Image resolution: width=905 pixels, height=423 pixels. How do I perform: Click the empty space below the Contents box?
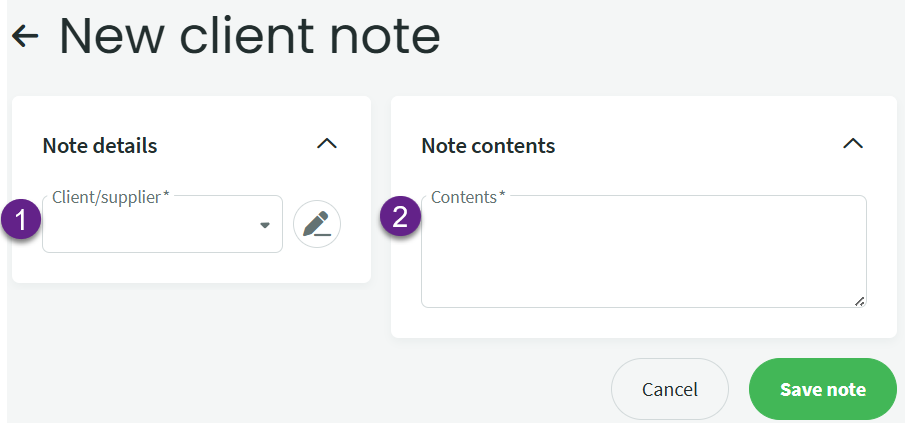[644, 323]
